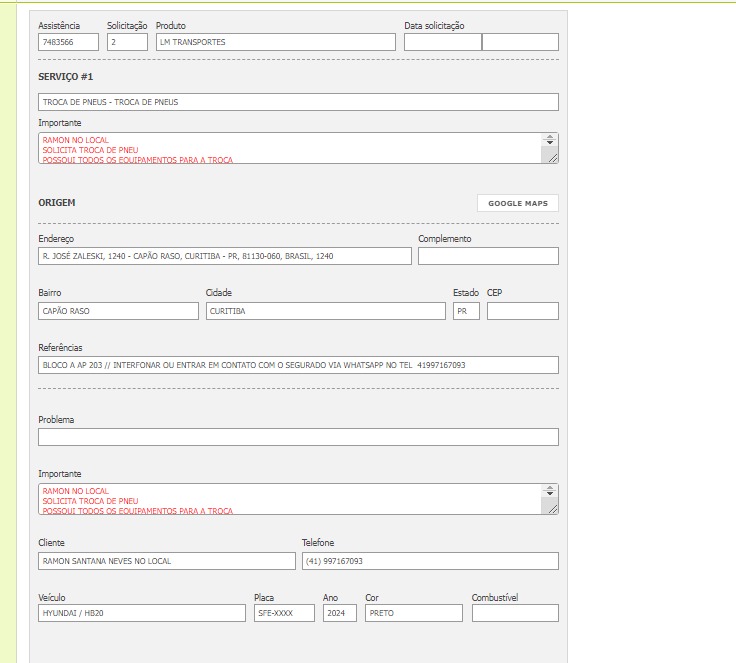Select the Produto field showing LM TRANSPORTES

[275, 42]
